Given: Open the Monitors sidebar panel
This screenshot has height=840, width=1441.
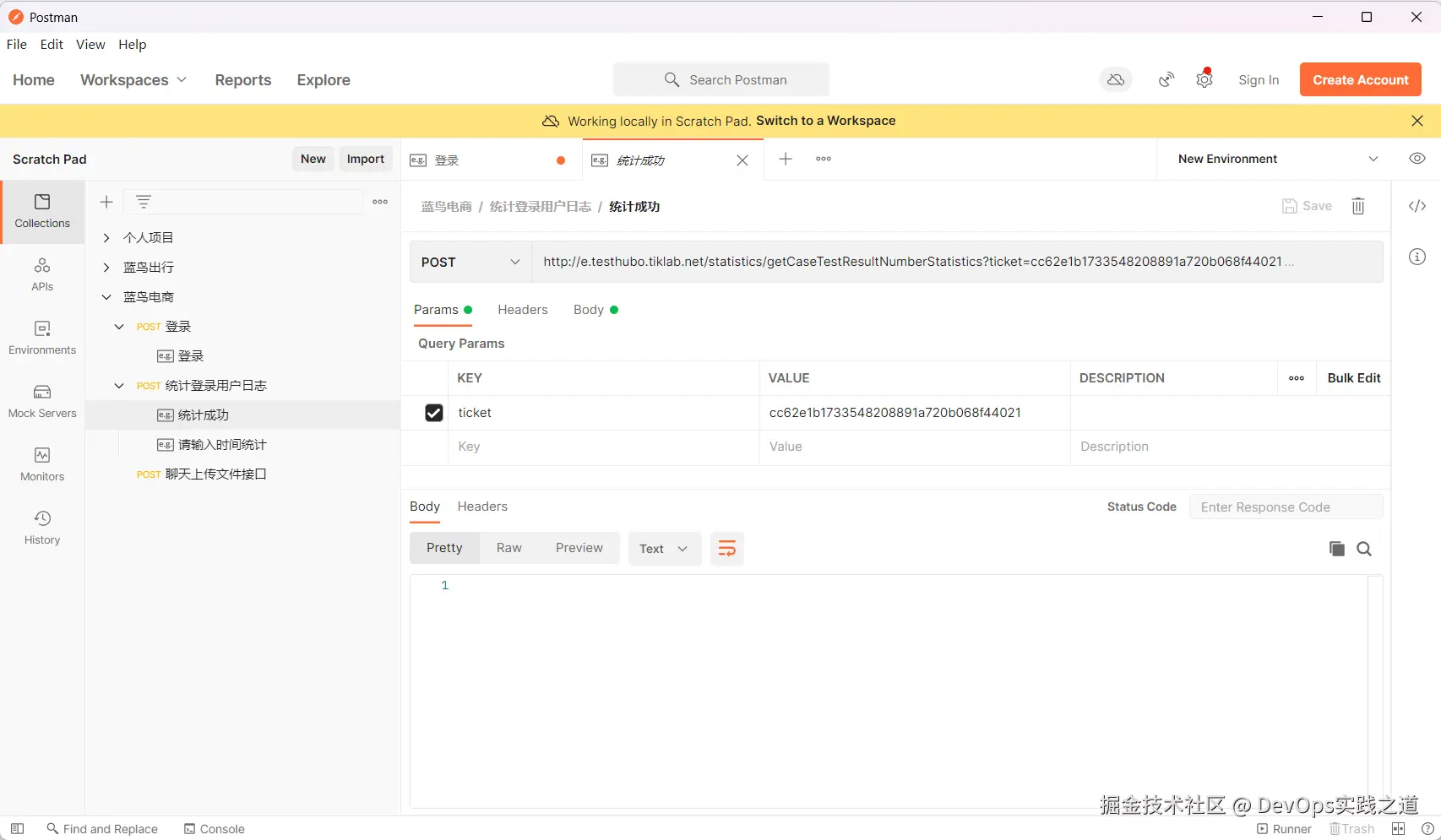Looking at the screenshot, I should [x=42, y=465].
